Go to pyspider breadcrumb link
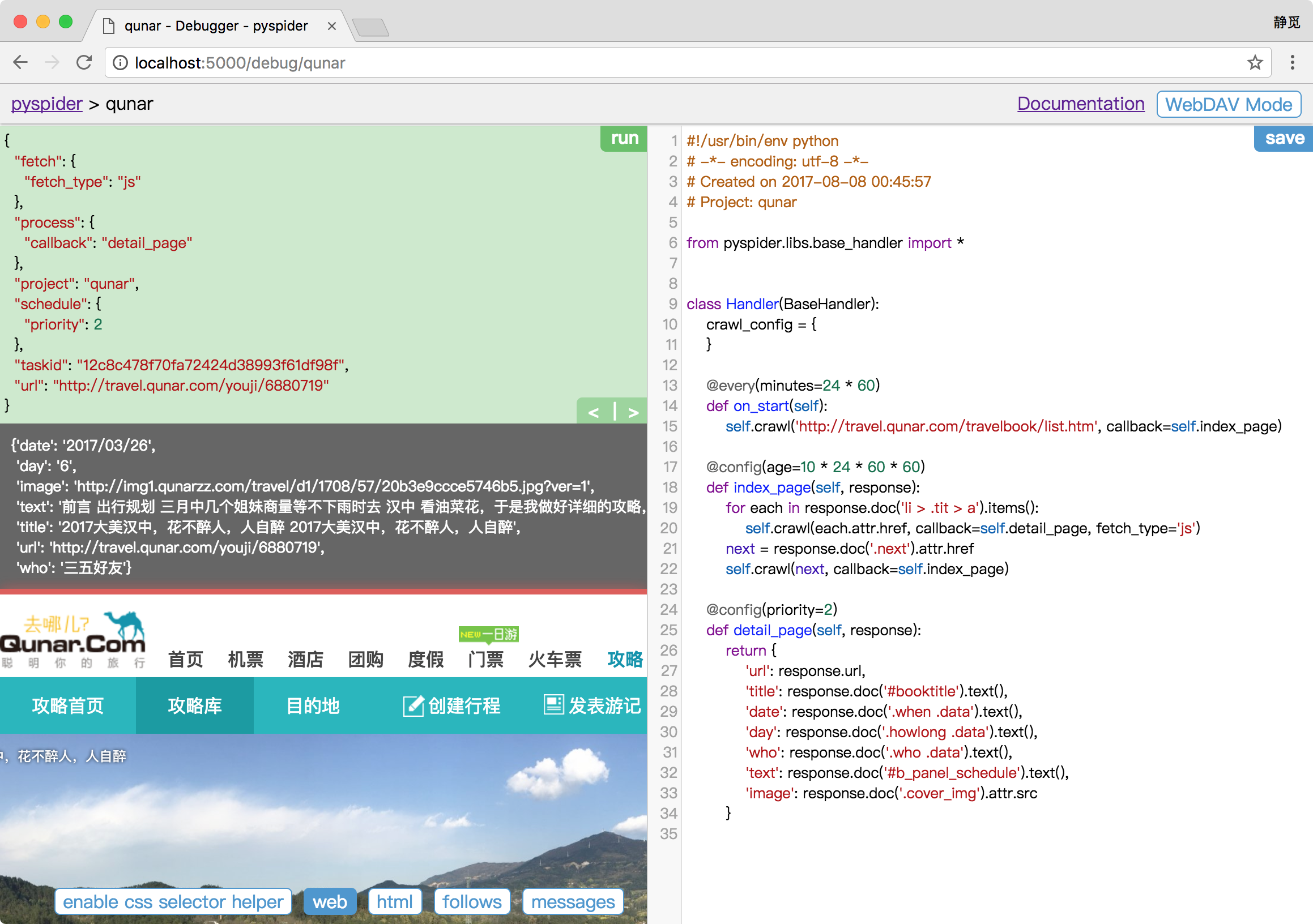Screen dimensions: 1313x924 pos(47,104)
